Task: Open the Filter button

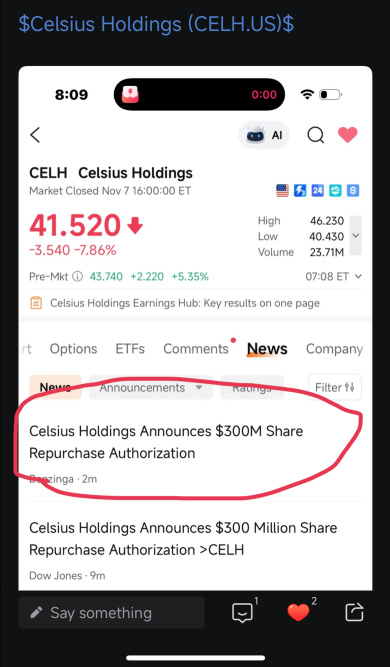Action: coord(335,387)
